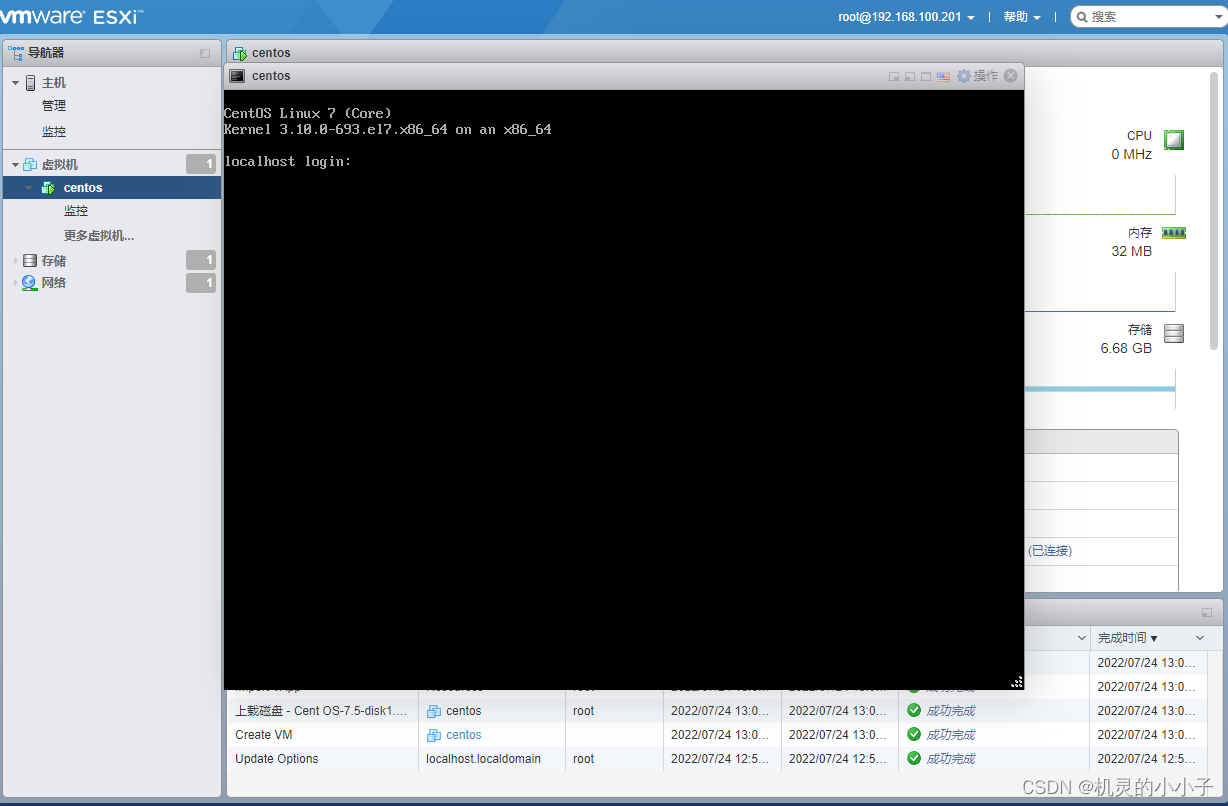Collapse the 主机 section

tap(14, 82)
